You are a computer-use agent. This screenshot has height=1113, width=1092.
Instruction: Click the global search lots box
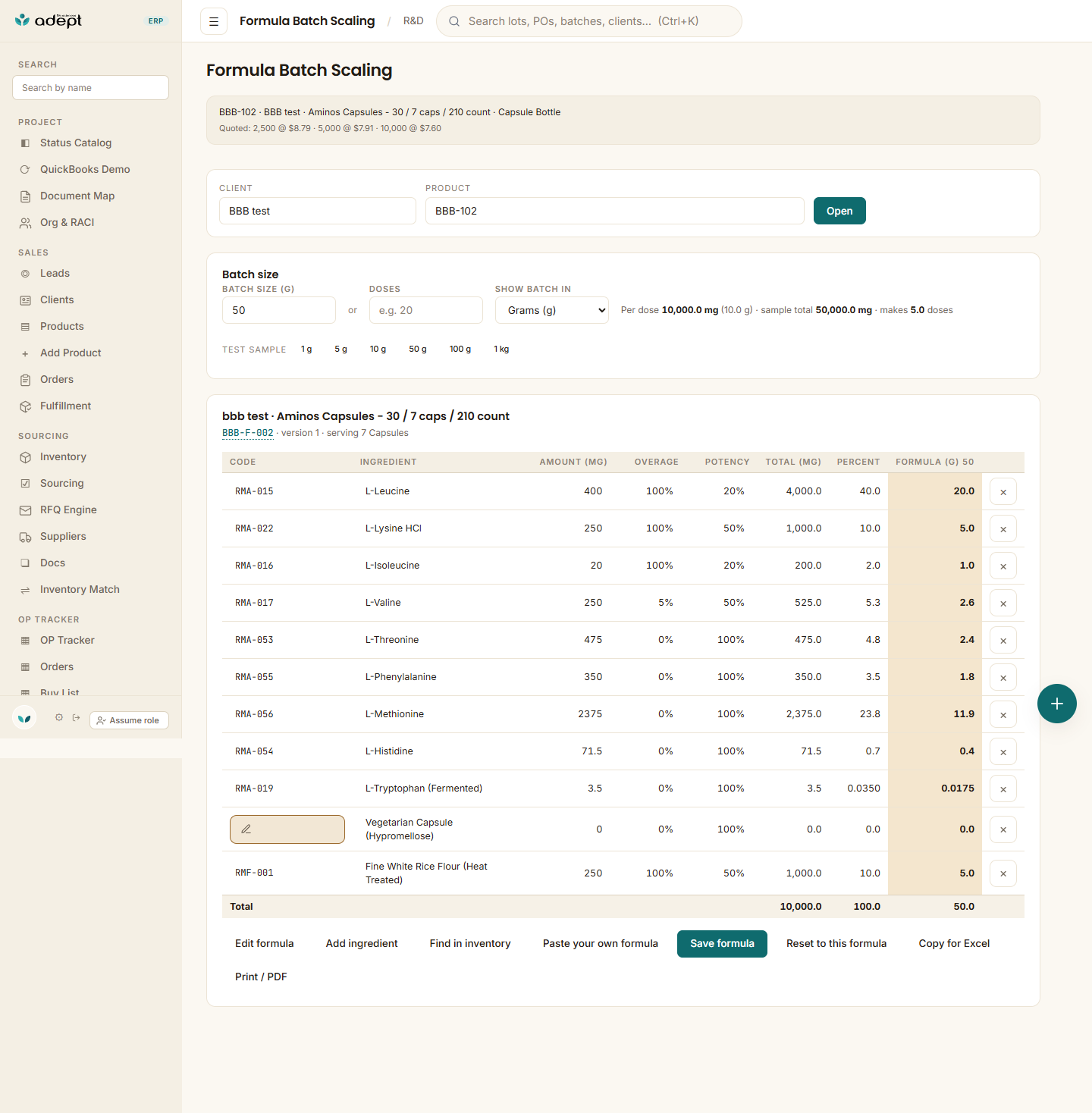589,21
